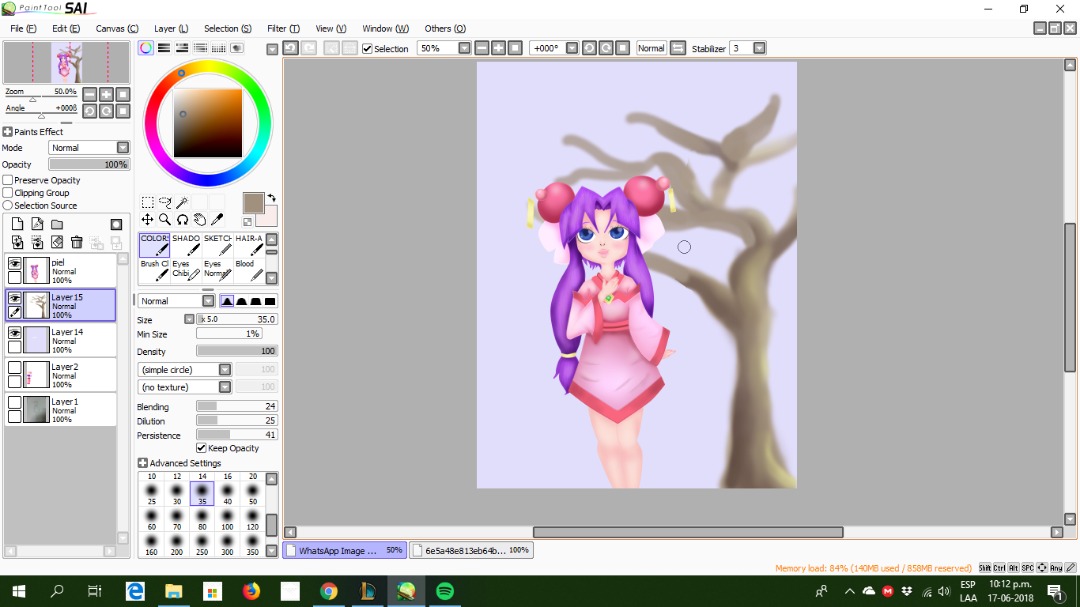
Task: Create a new layer set folder
Action: pos(57,224)
